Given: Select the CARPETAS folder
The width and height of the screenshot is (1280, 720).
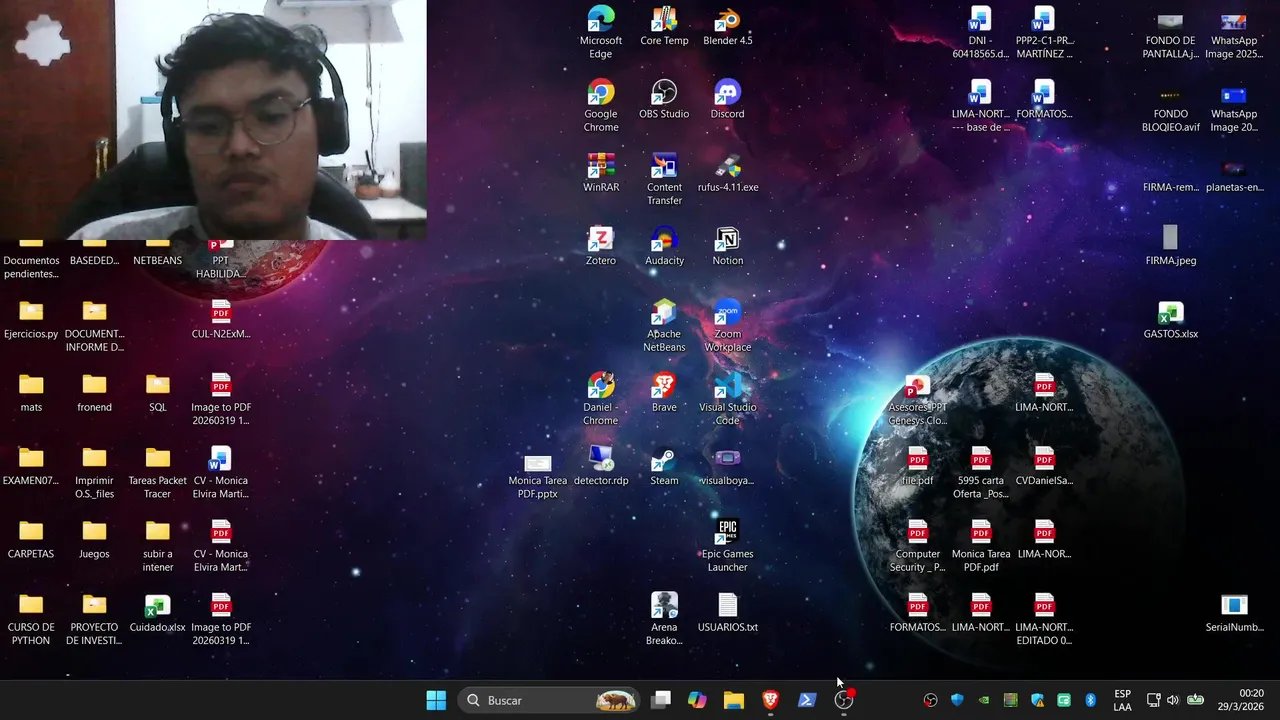Looking at the screenshot, I should coord(31,539).
